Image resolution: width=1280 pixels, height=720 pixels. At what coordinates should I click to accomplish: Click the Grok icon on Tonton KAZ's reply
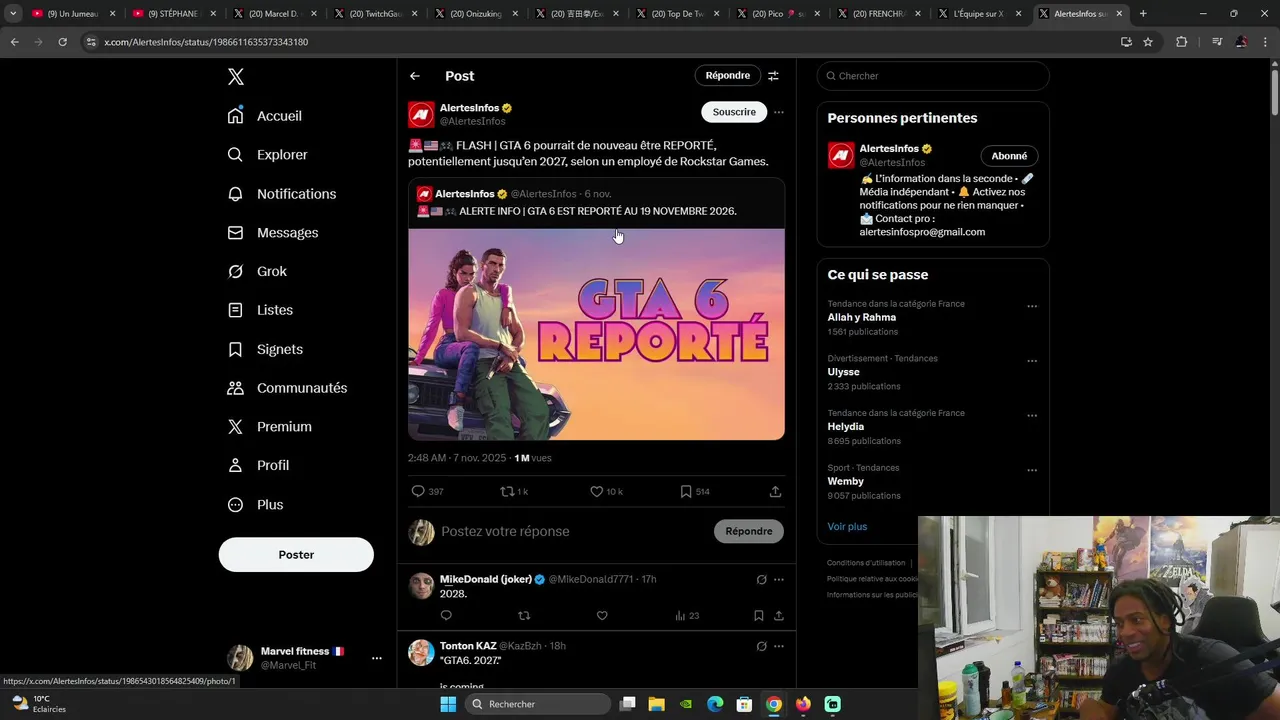pos(761,647)
